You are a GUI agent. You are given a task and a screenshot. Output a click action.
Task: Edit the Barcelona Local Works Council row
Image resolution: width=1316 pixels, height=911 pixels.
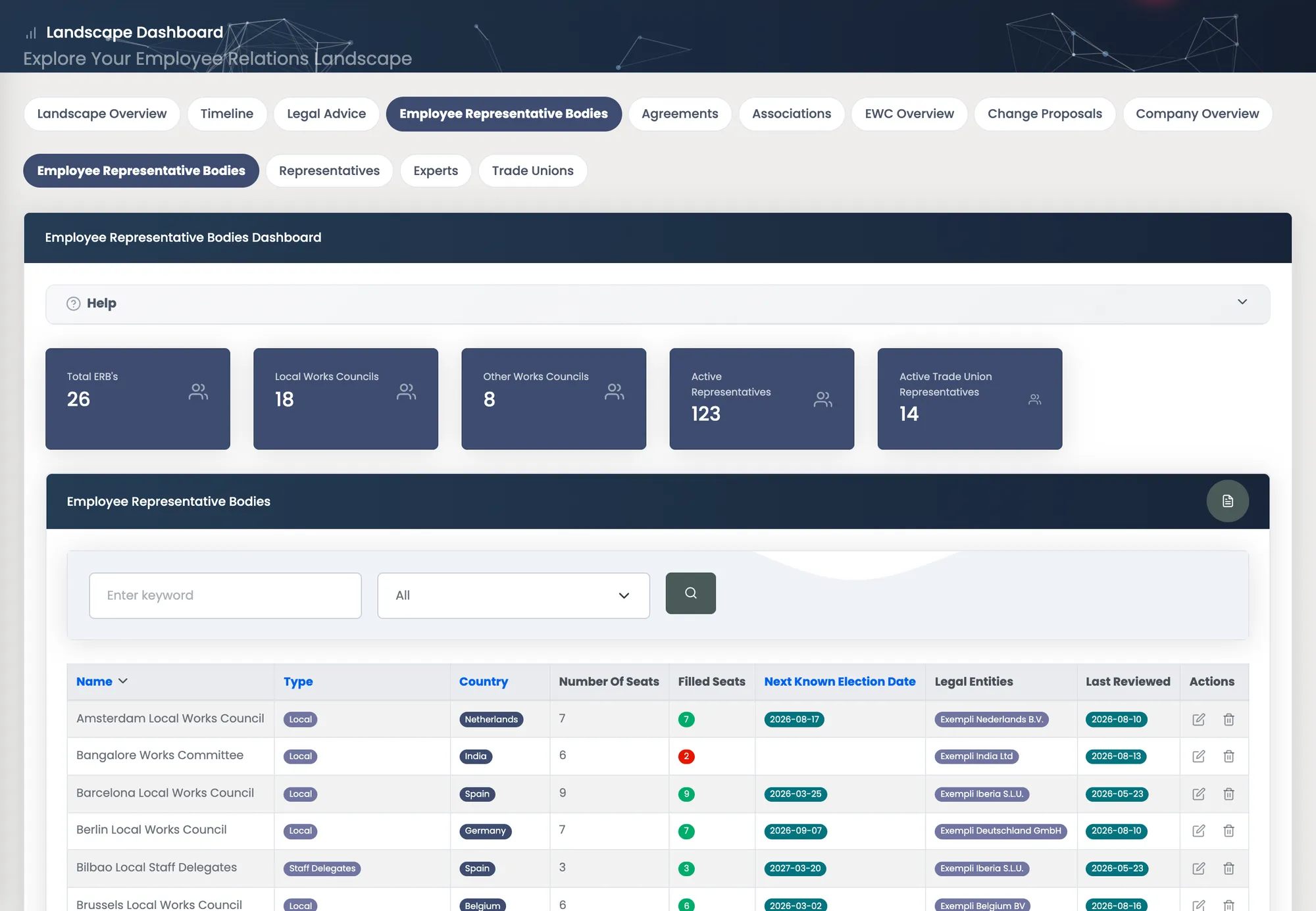pyautogui.click(x=1198, y=794)
